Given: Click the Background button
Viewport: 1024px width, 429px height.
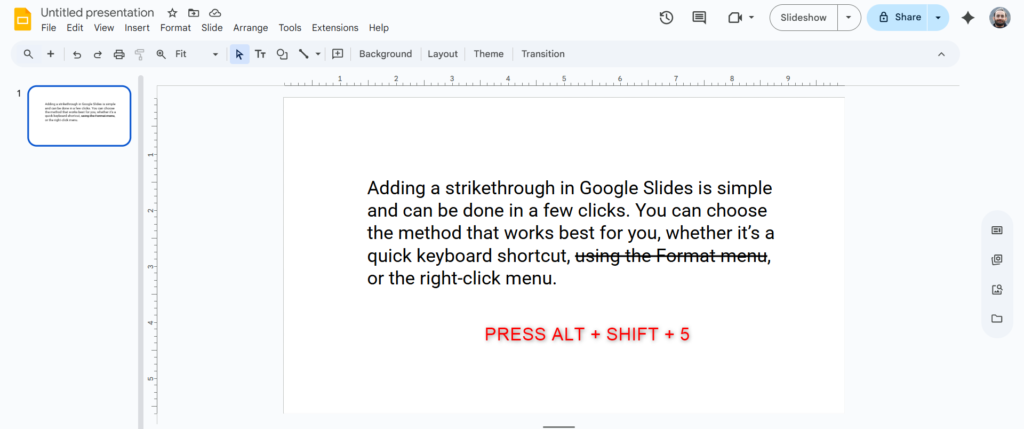Looking at the screenshot, I should click(385, 54).
